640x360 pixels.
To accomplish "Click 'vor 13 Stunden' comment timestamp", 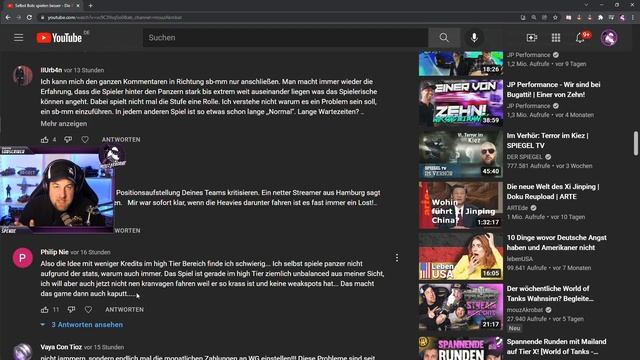I will point(84,70).
